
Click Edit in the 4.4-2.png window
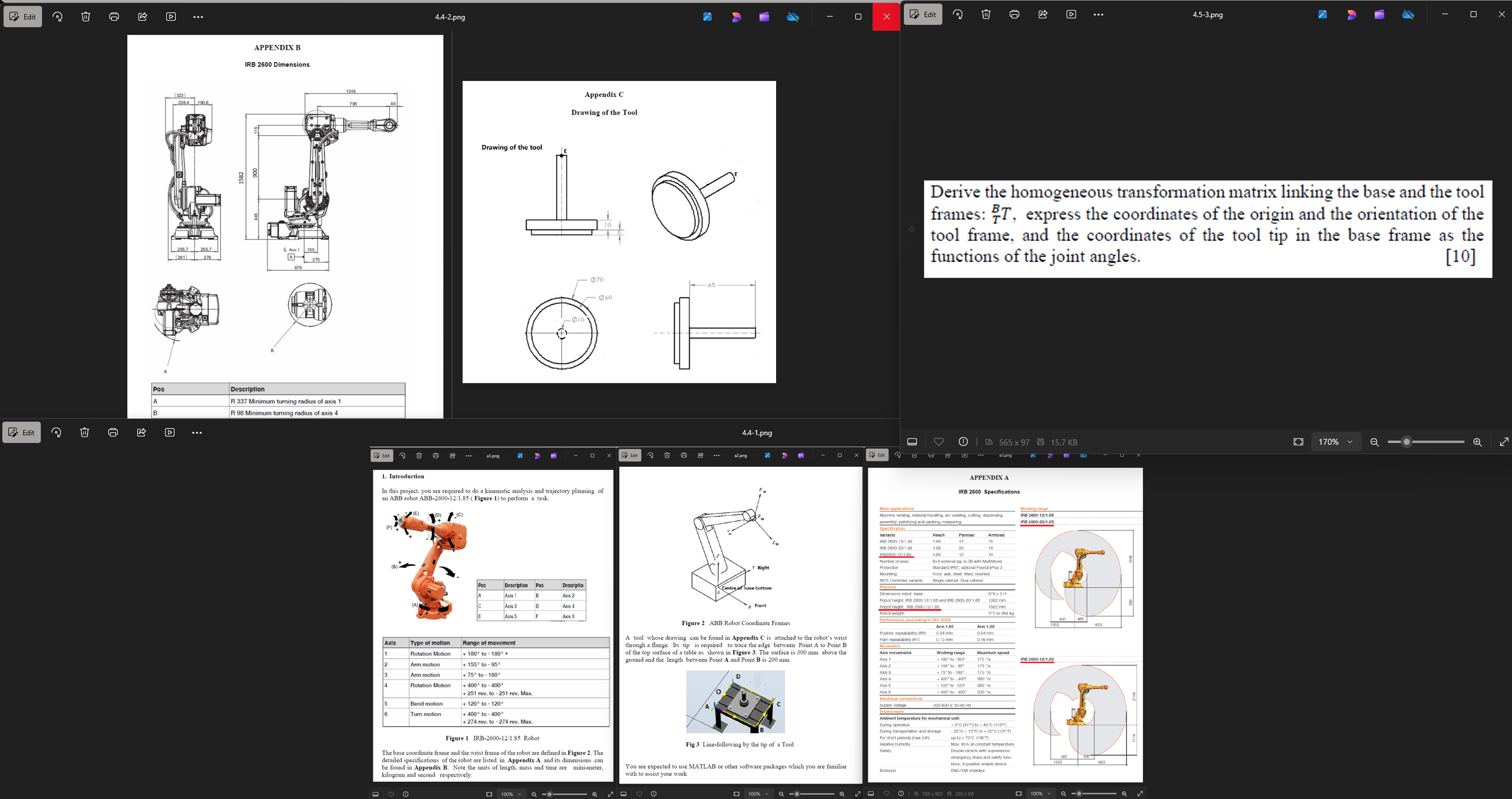click(x=23, y=17)
